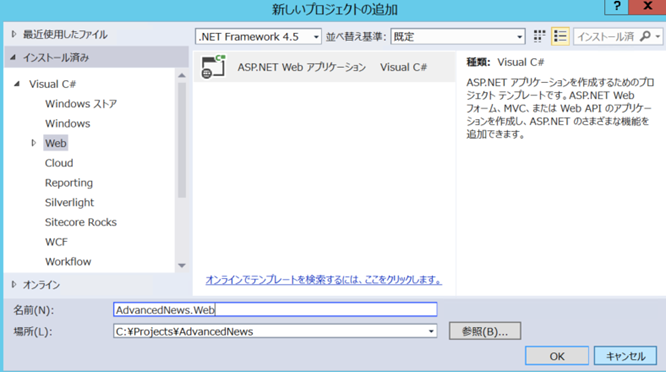The width and height of the screenshot is (666, 372).
Task: Select the Silverlight category
Action: point(69,203)
